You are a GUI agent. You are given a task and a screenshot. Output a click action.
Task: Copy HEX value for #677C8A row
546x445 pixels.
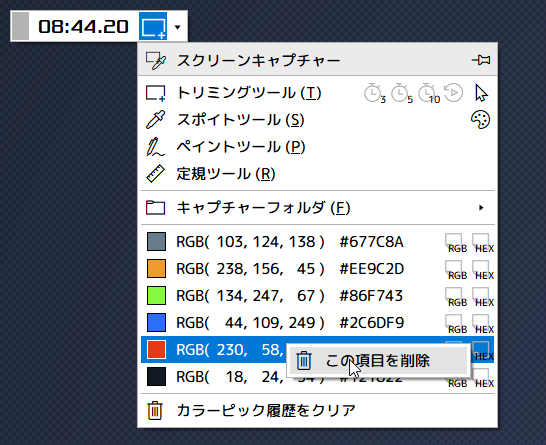[x=483, y=243]
